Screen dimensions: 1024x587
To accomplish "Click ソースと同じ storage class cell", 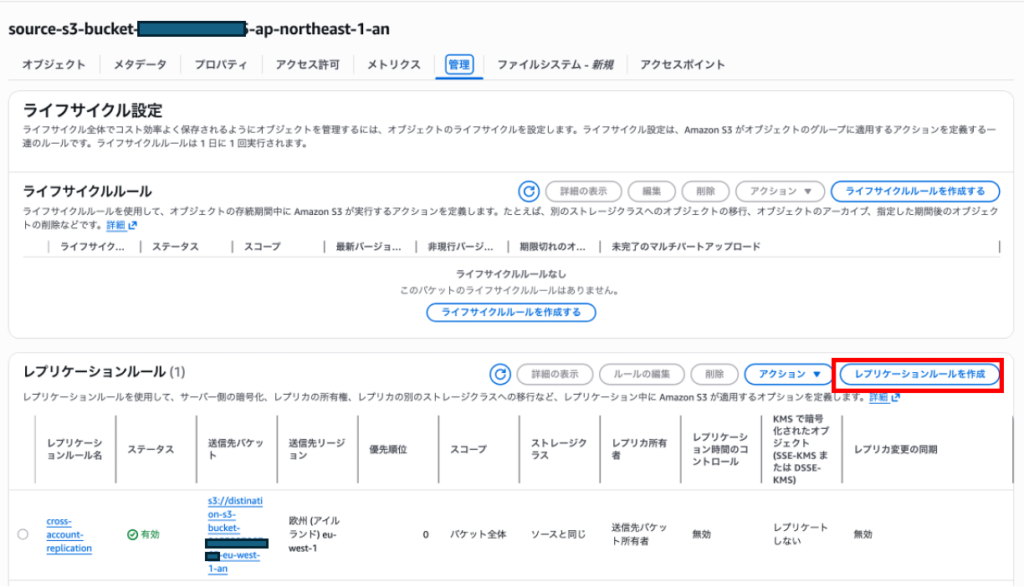I will pyautogui.click(x=558, y=534).
